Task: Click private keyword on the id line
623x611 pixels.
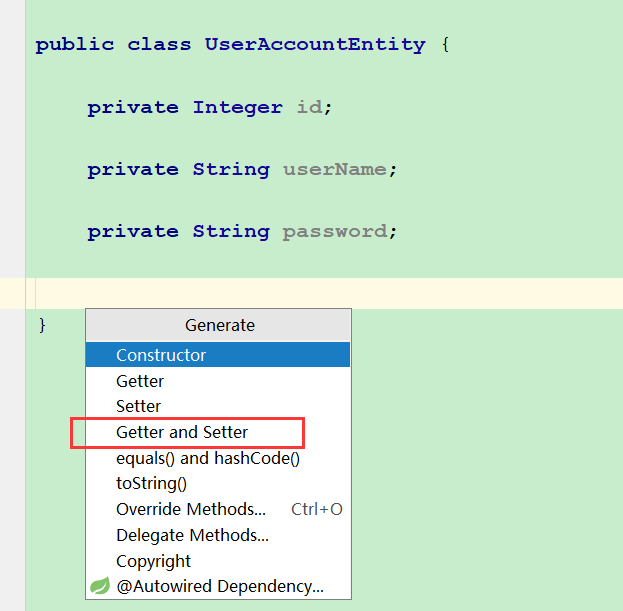Action: click(x=133, y=108)
